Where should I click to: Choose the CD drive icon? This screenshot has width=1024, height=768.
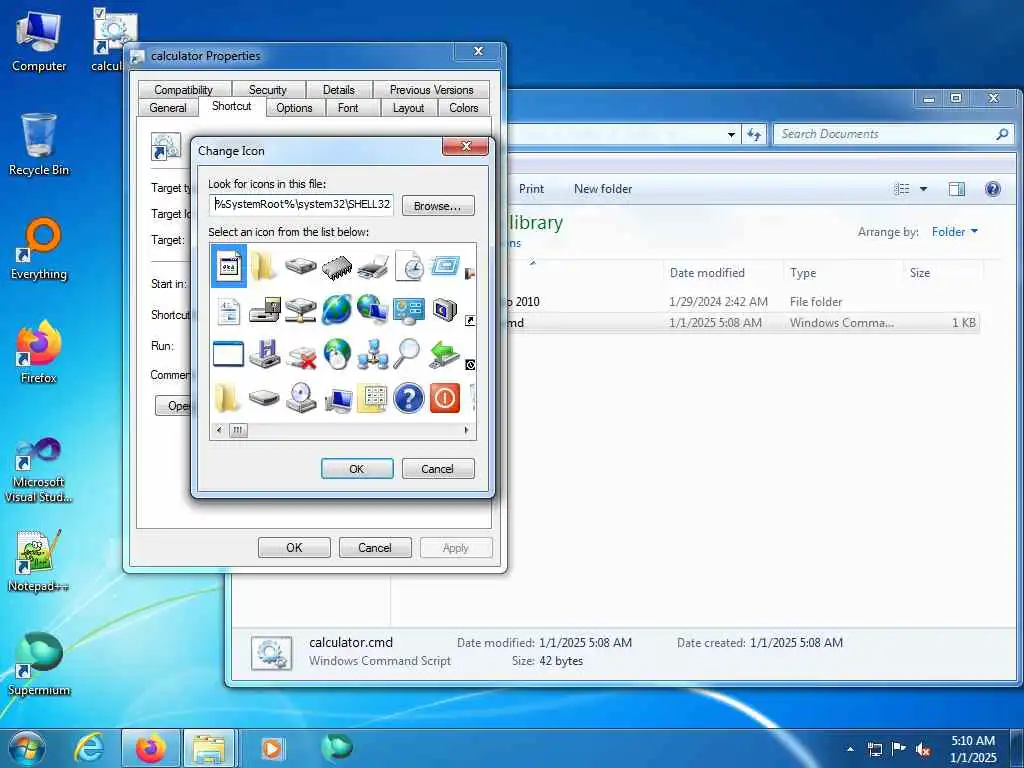pos(300,398)
